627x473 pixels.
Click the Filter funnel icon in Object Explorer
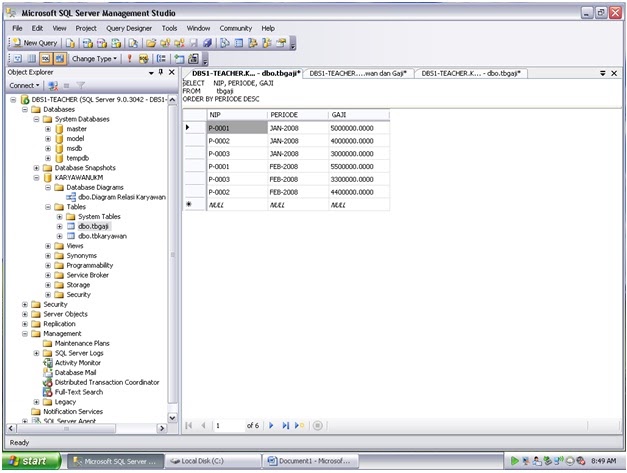(x=80, y=85)
